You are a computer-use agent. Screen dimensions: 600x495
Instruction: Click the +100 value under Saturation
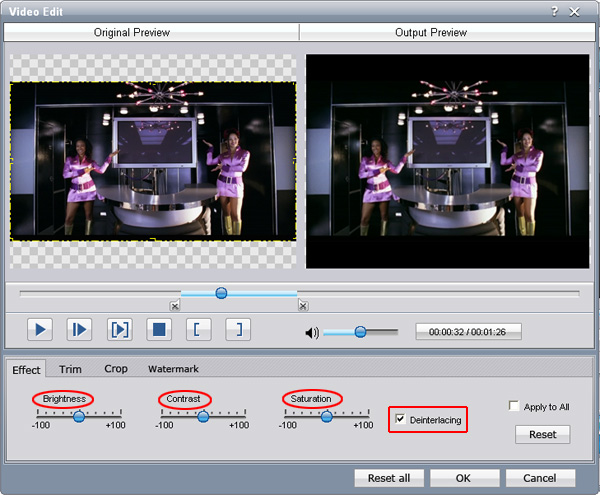click(x=363, y=425)
